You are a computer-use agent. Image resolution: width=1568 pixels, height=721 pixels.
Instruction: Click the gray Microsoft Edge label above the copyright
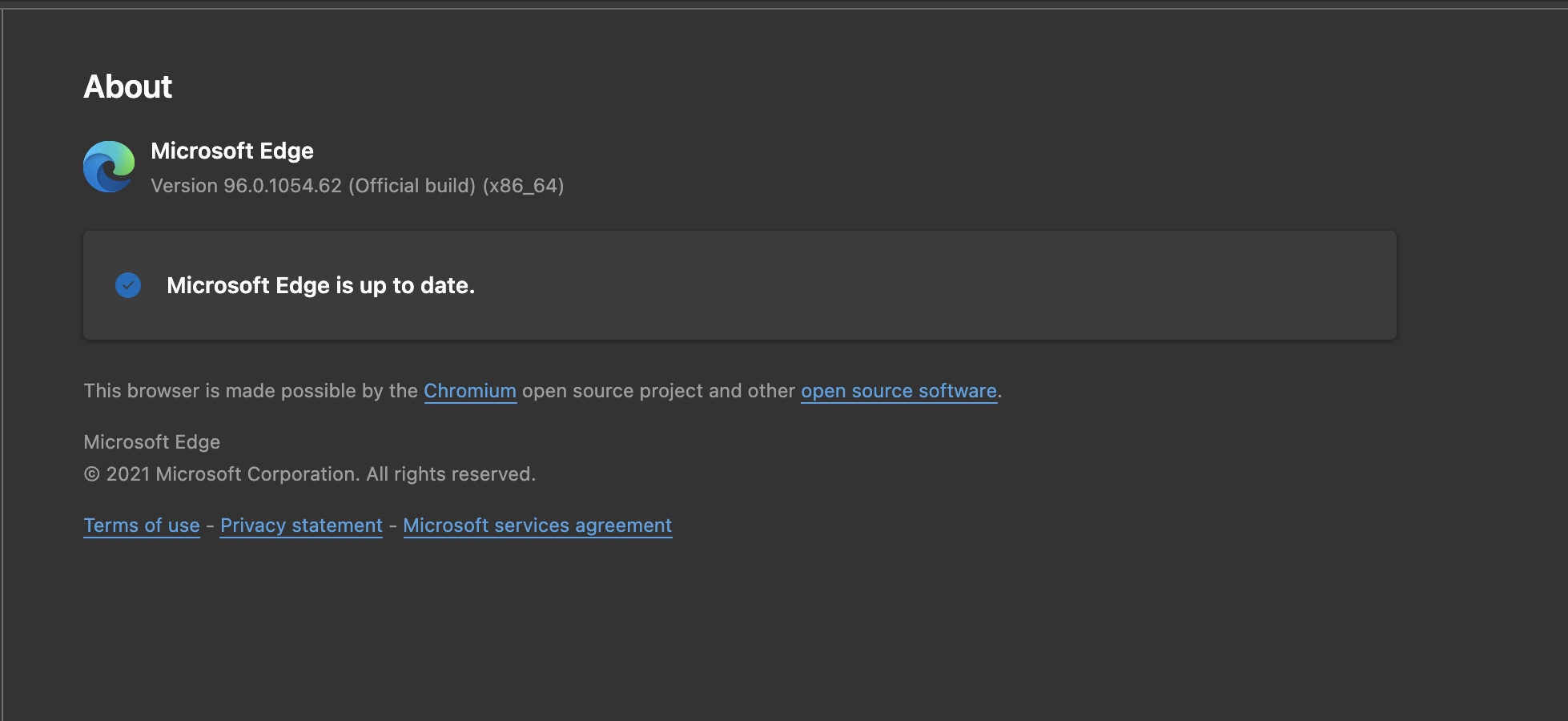point(151,442)
